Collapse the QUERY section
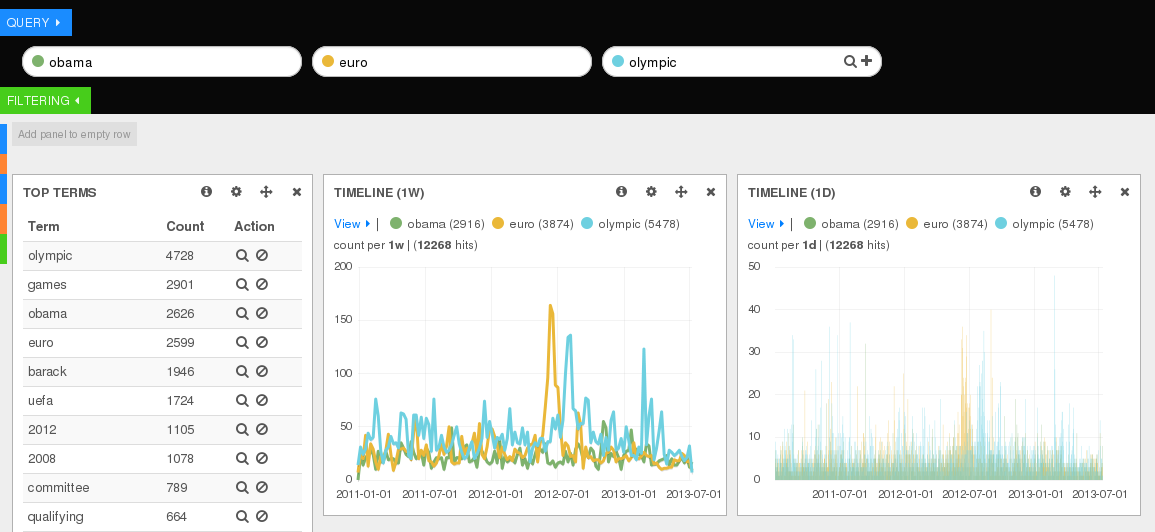The image size is (1155, 532). tap(35, 22)
